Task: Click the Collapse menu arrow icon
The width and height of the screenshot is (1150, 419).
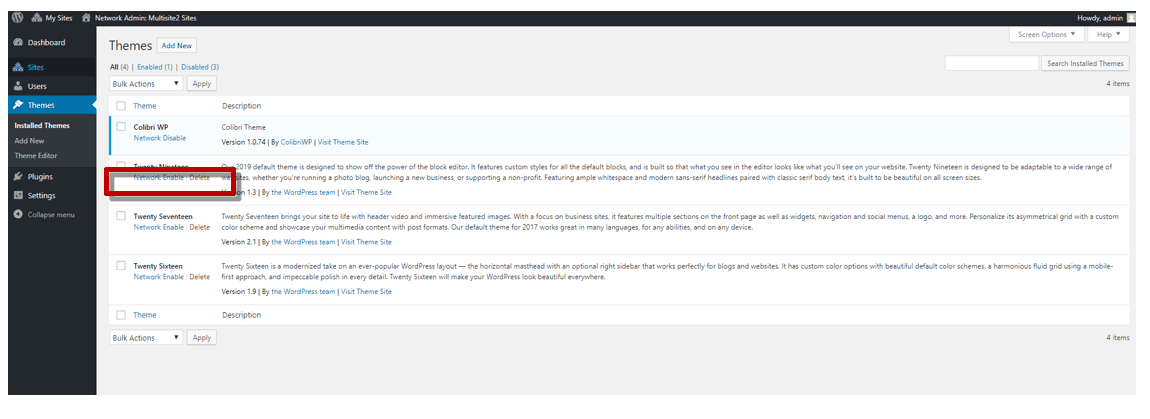Action: coord(18,215)
